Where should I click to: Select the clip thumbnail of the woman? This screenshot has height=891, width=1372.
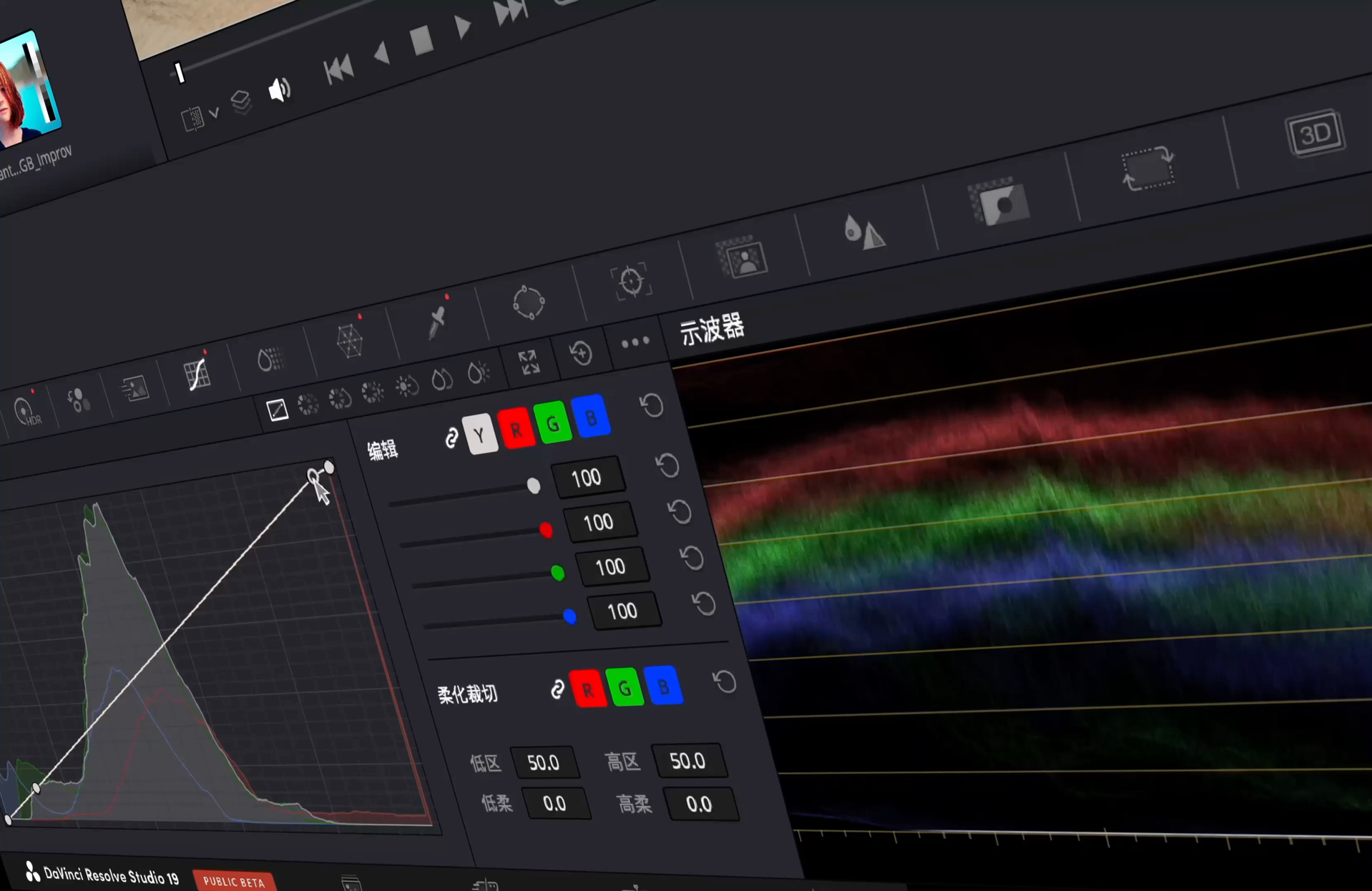(x=27, y=89)
